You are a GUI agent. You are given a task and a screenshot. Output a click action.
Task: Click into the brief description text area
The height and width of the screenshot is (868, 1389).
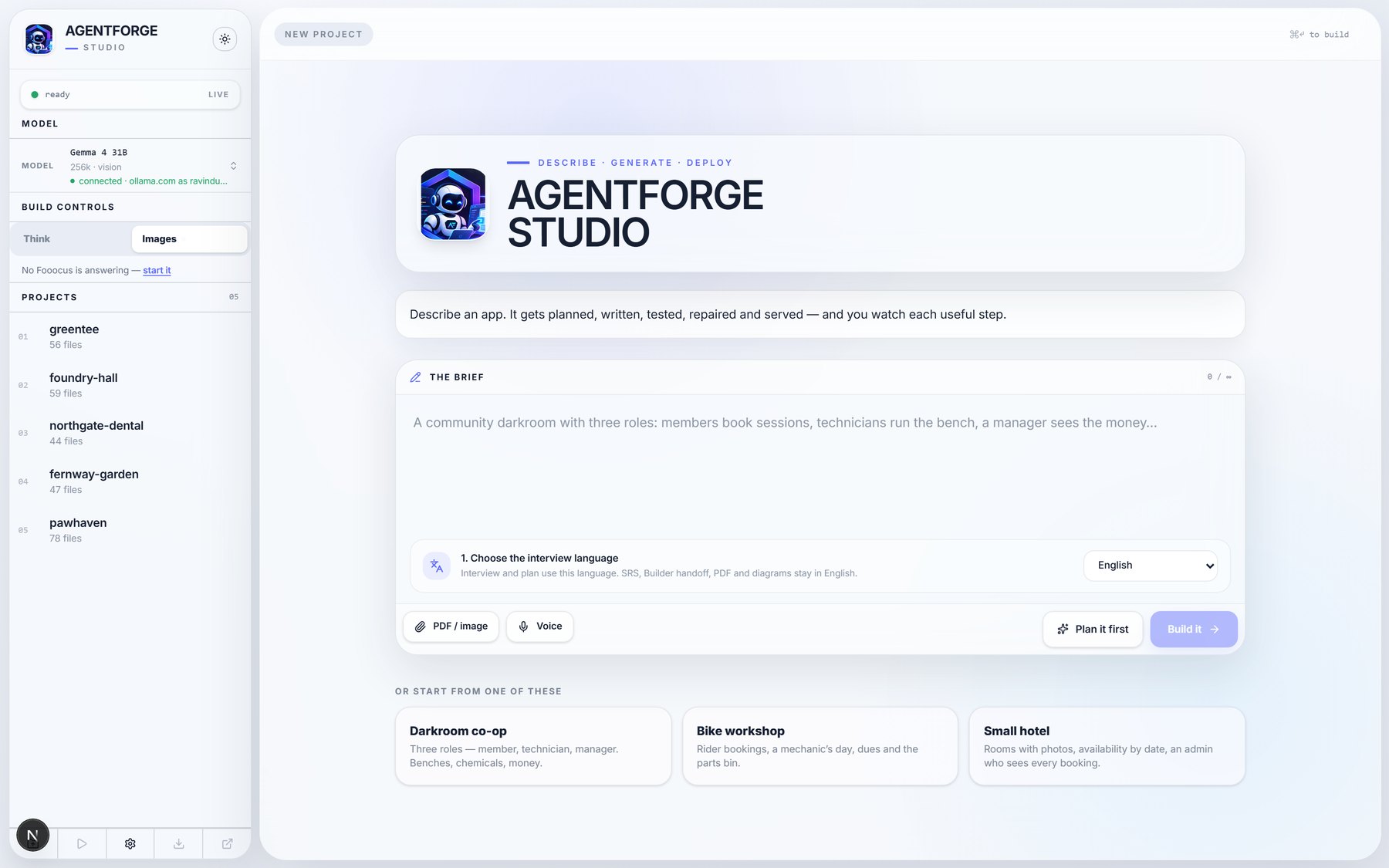pyautogui.click(x=820, y=467)
